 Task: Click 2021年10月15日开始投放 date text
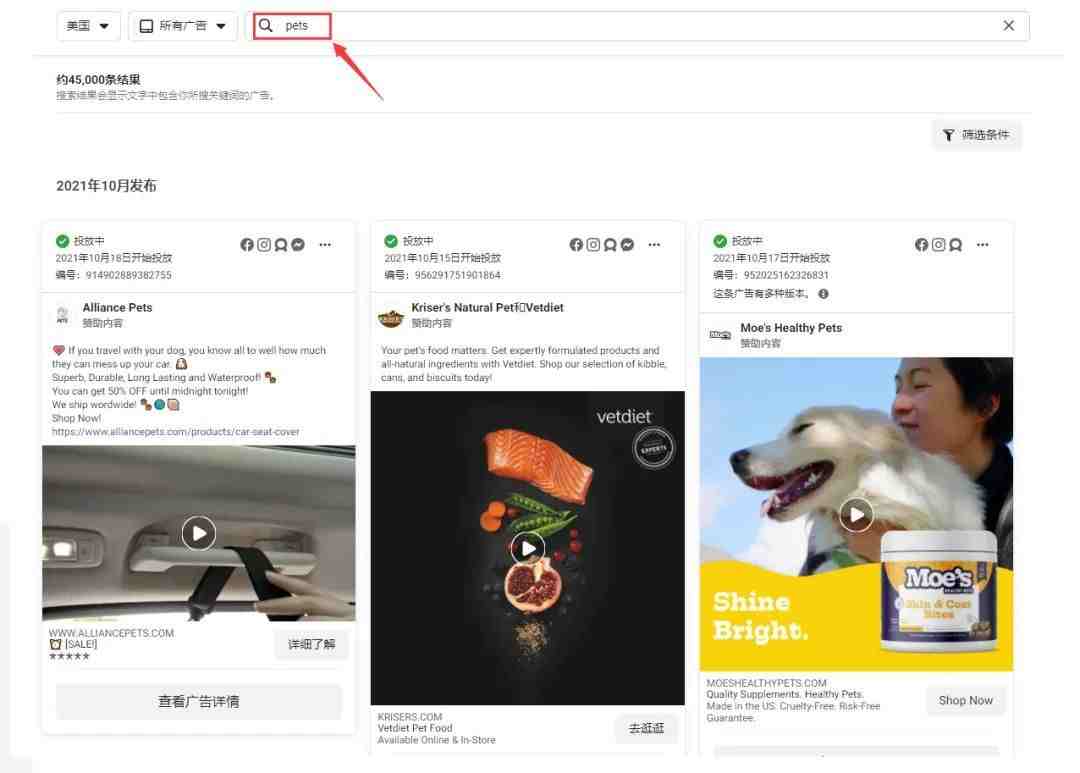pos(442,258)
